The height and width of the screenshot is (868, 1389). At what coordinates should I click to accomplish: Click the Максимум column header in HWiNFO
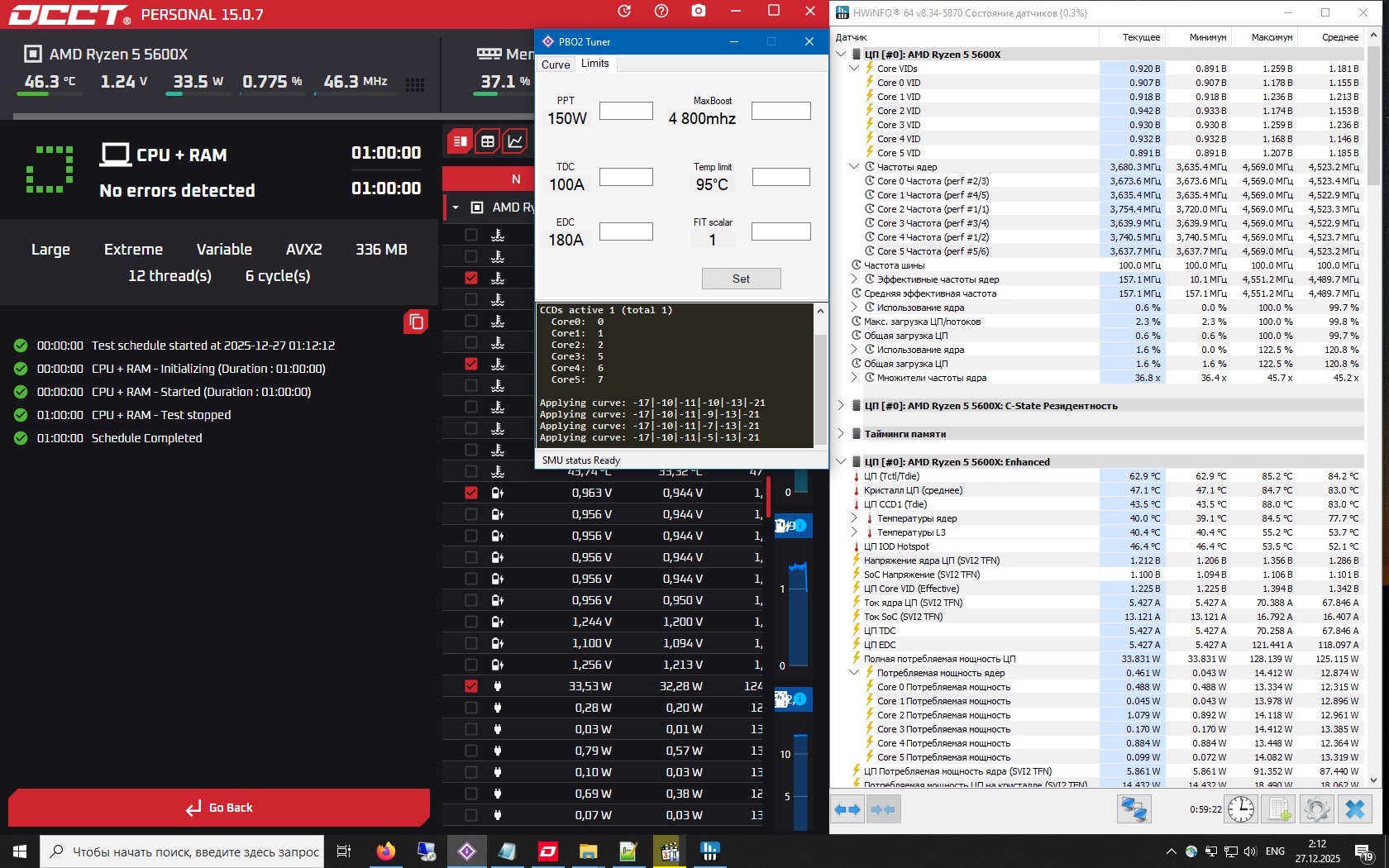(x=1272, y=37)
